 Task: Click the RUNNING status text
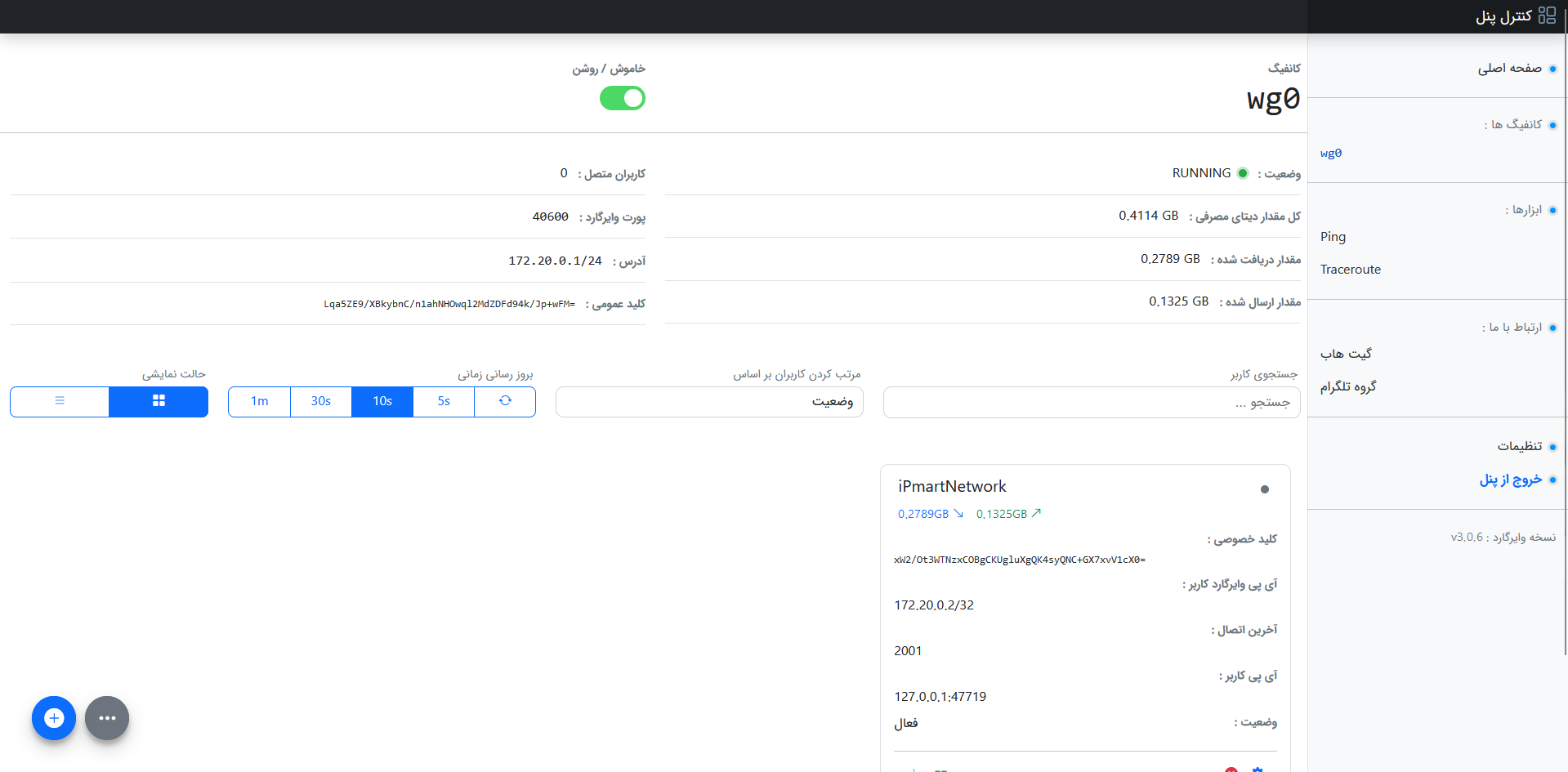click(1201, 173)
